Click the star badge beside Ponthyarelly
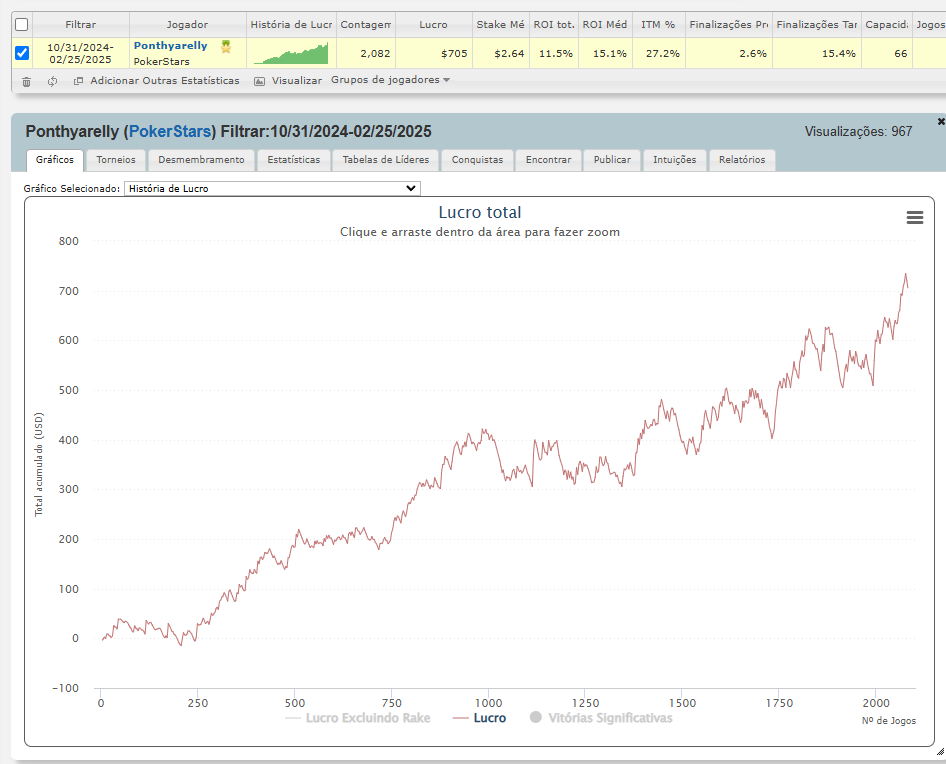Viewport: 946px width, 764px height. pyautogui.click(x=226, y=46)
